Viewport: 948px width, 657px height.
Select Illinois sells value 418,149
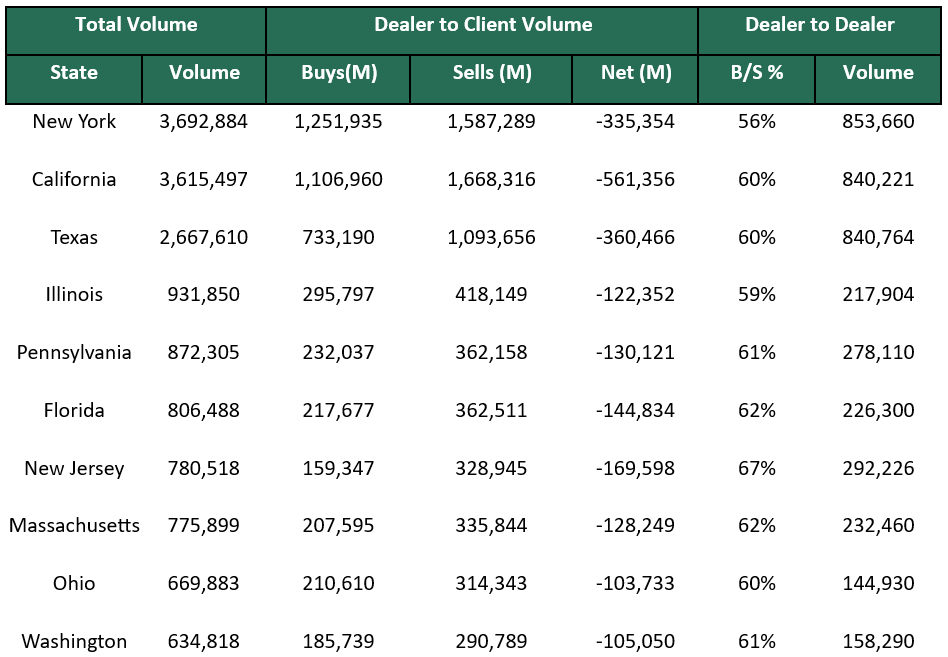pyautogui.click(x=492, y=295)
